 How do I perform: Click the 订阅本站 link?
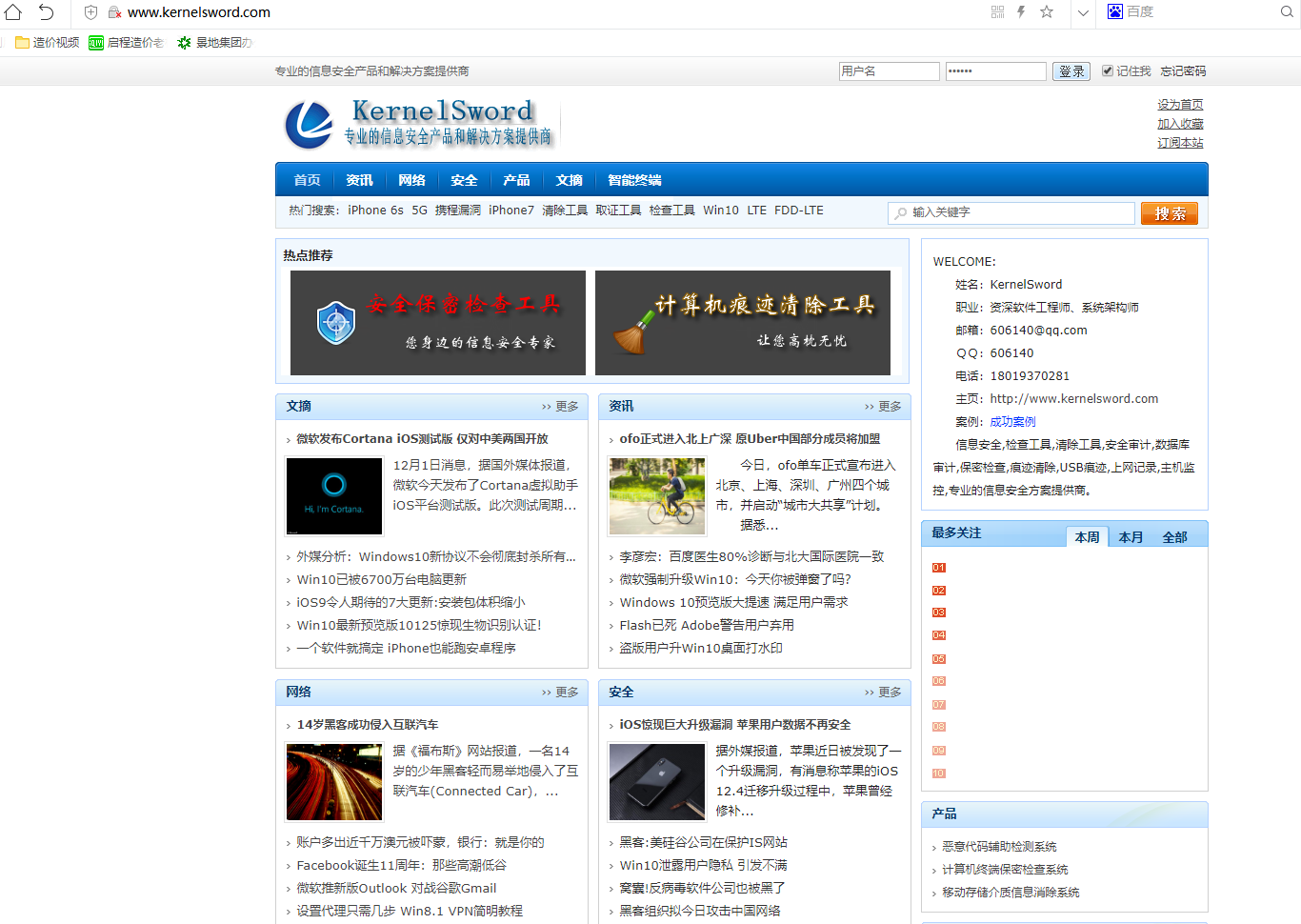click(x=1180, y=143)
